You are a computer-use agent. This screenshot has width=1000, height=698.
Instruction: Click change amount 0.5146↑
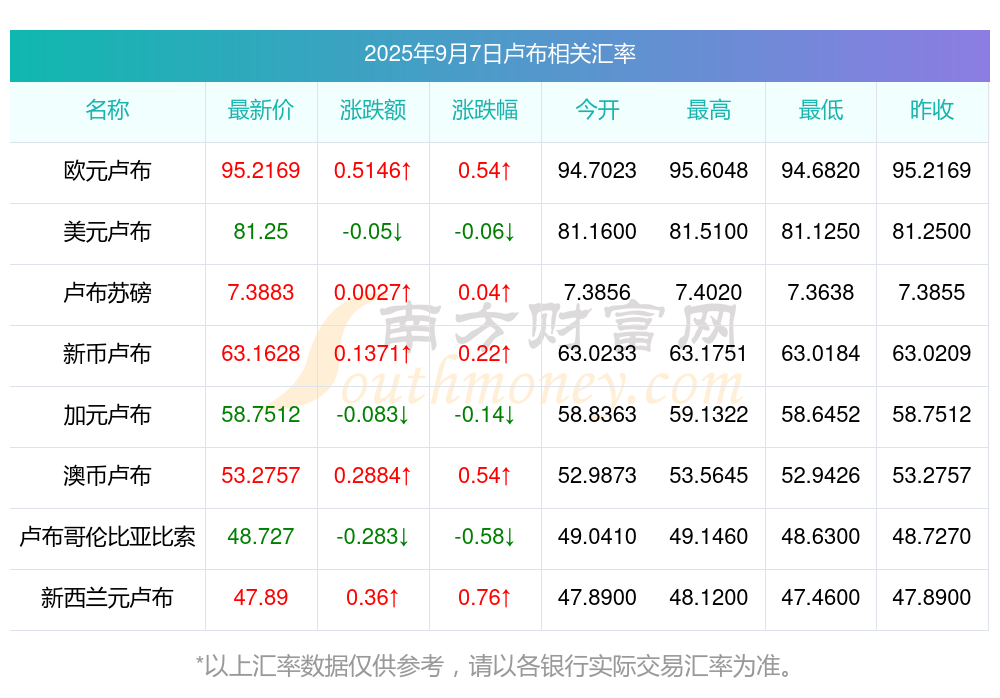(x=373, y=170)
